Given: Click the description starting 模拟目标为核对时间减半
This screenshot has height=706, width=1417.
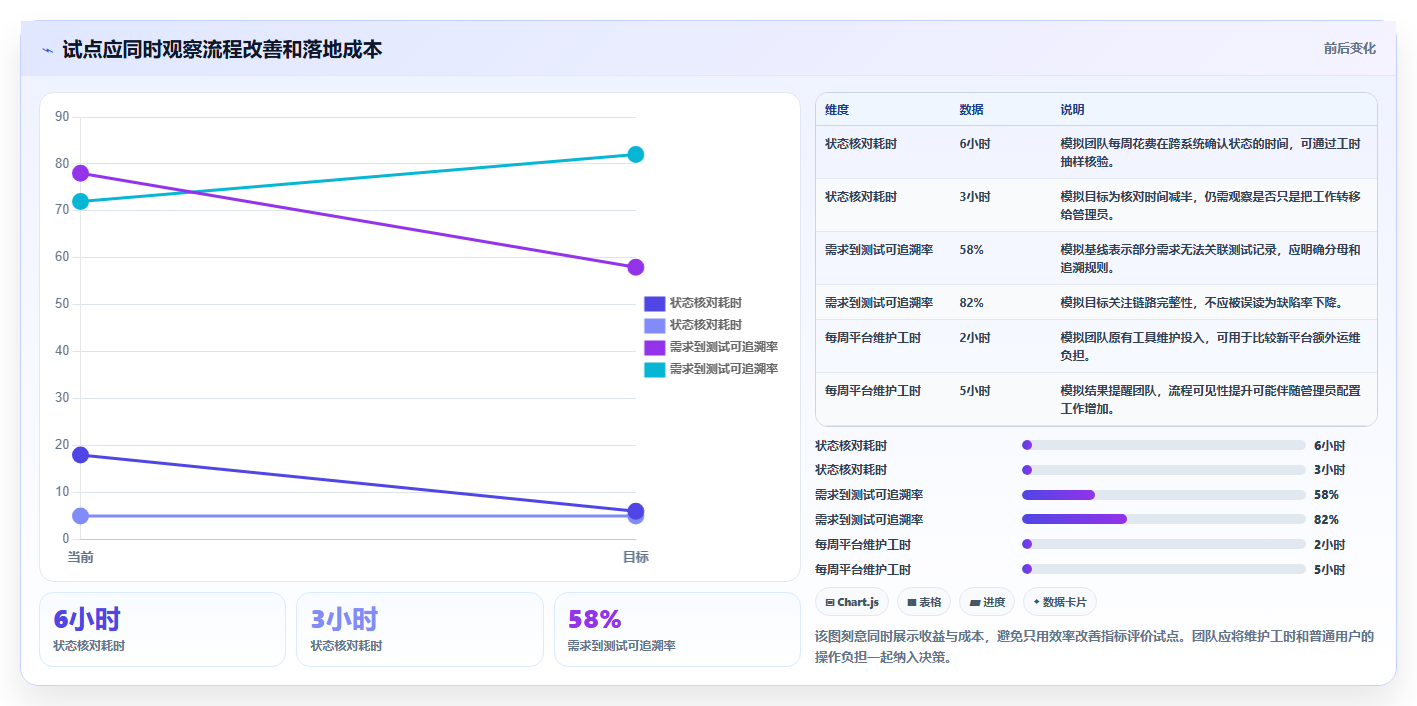Looking at the screenshot, I should tap(1210, 205).
